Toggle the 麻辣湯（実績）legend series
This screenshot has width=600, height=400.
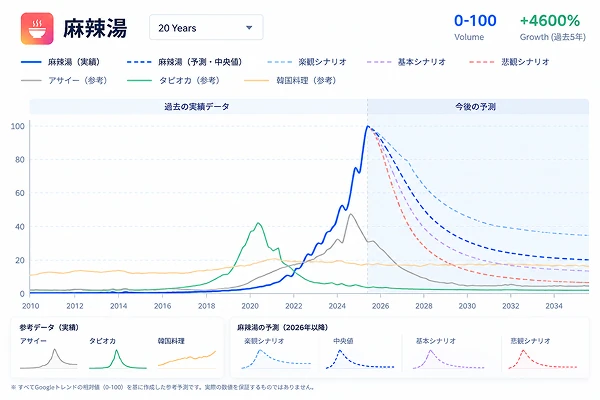(x=60, y=62)
